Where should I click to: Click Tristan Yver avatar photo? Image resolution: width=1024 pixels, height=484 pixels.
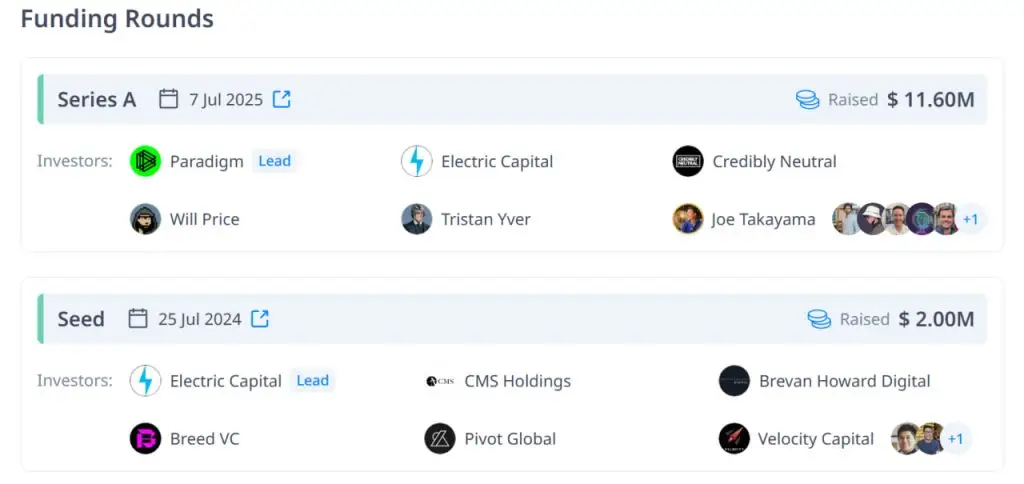[x=416, y=219]
